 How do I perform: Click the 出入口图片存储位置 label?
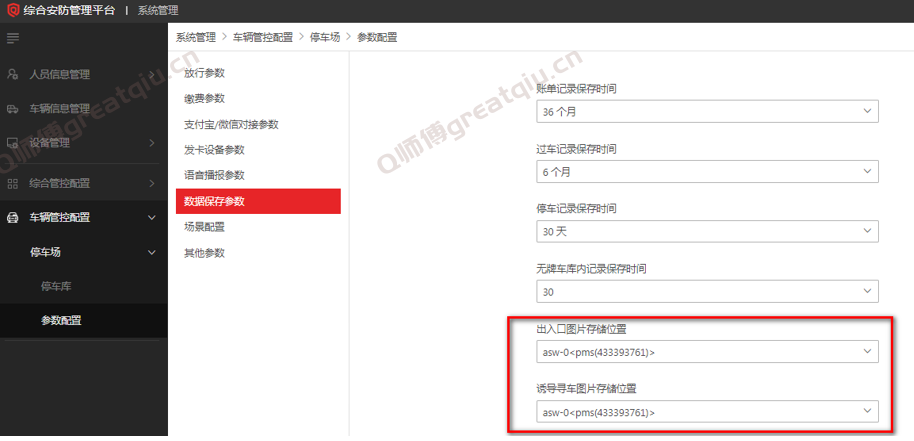pos(581,329)
